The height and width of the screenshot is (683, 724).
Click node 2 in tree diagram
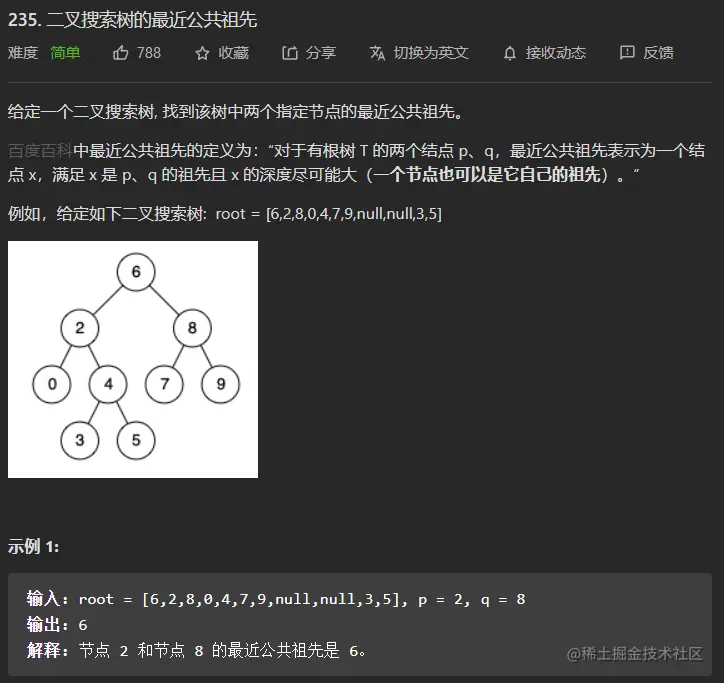click(x=79, y=328)
